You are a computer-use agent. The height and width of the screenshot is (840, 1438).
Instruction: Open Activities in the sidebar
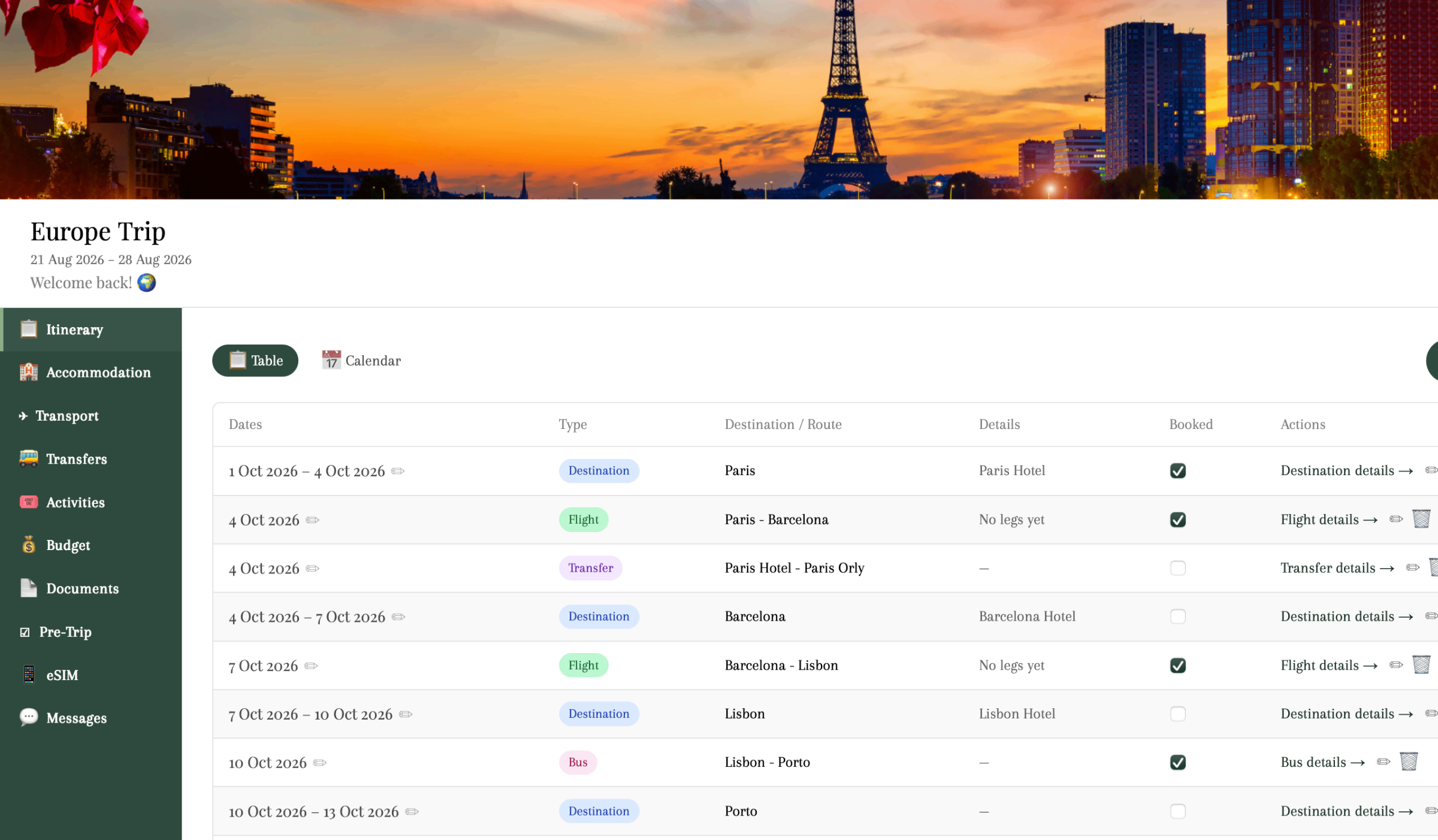click(x=91, y=502)
